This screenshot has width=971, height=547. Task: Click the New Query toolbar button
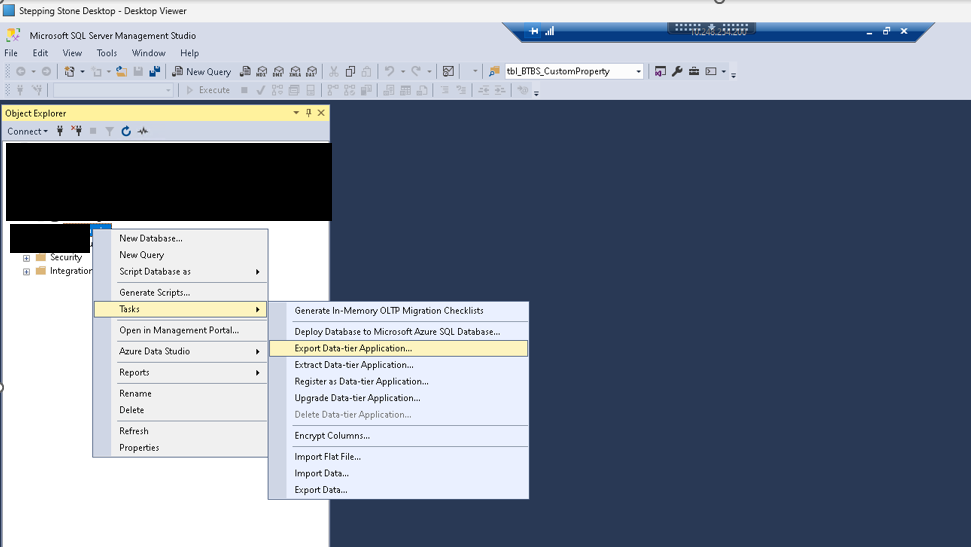tap(201, 71)
